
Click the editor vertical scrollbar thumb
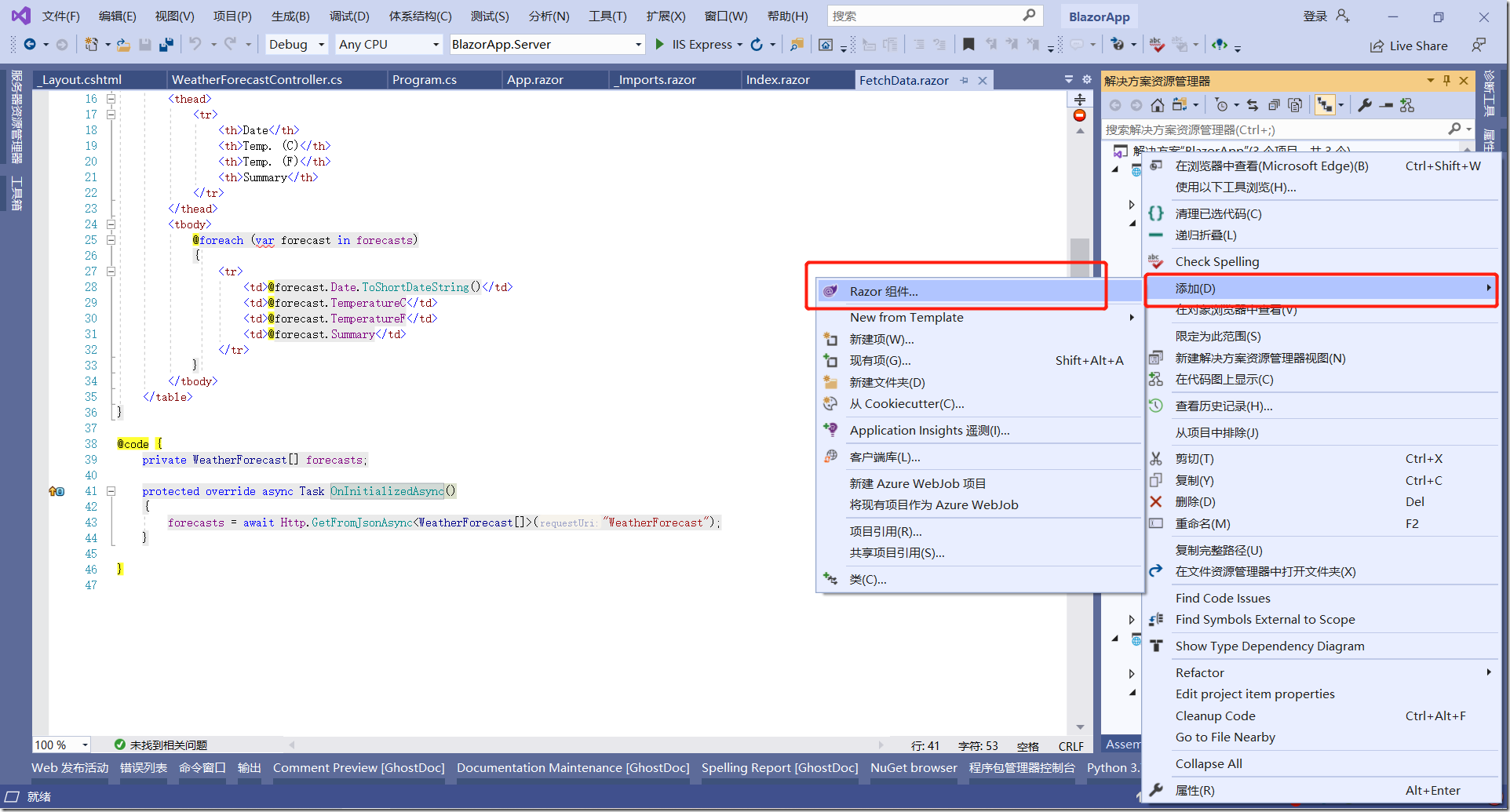pos(1080,259)
